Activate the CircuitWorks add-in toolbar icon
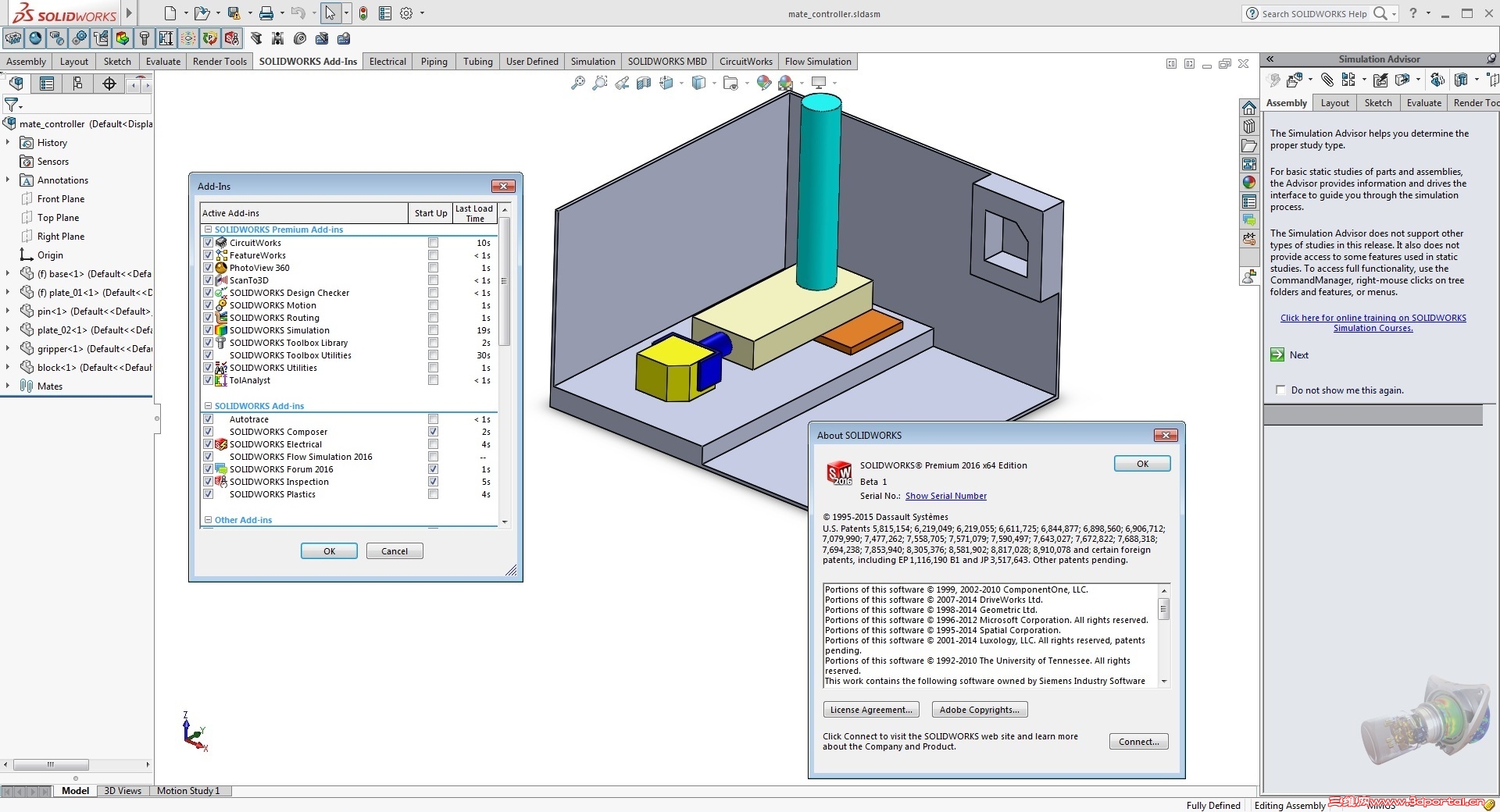Screen dimensions: 1500x812 click(x=13, y=38)
